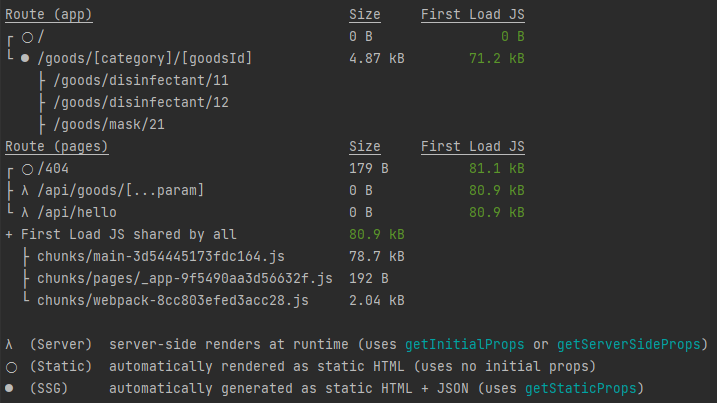Click the filled dot in the SSG legend

tap(9, 388)
